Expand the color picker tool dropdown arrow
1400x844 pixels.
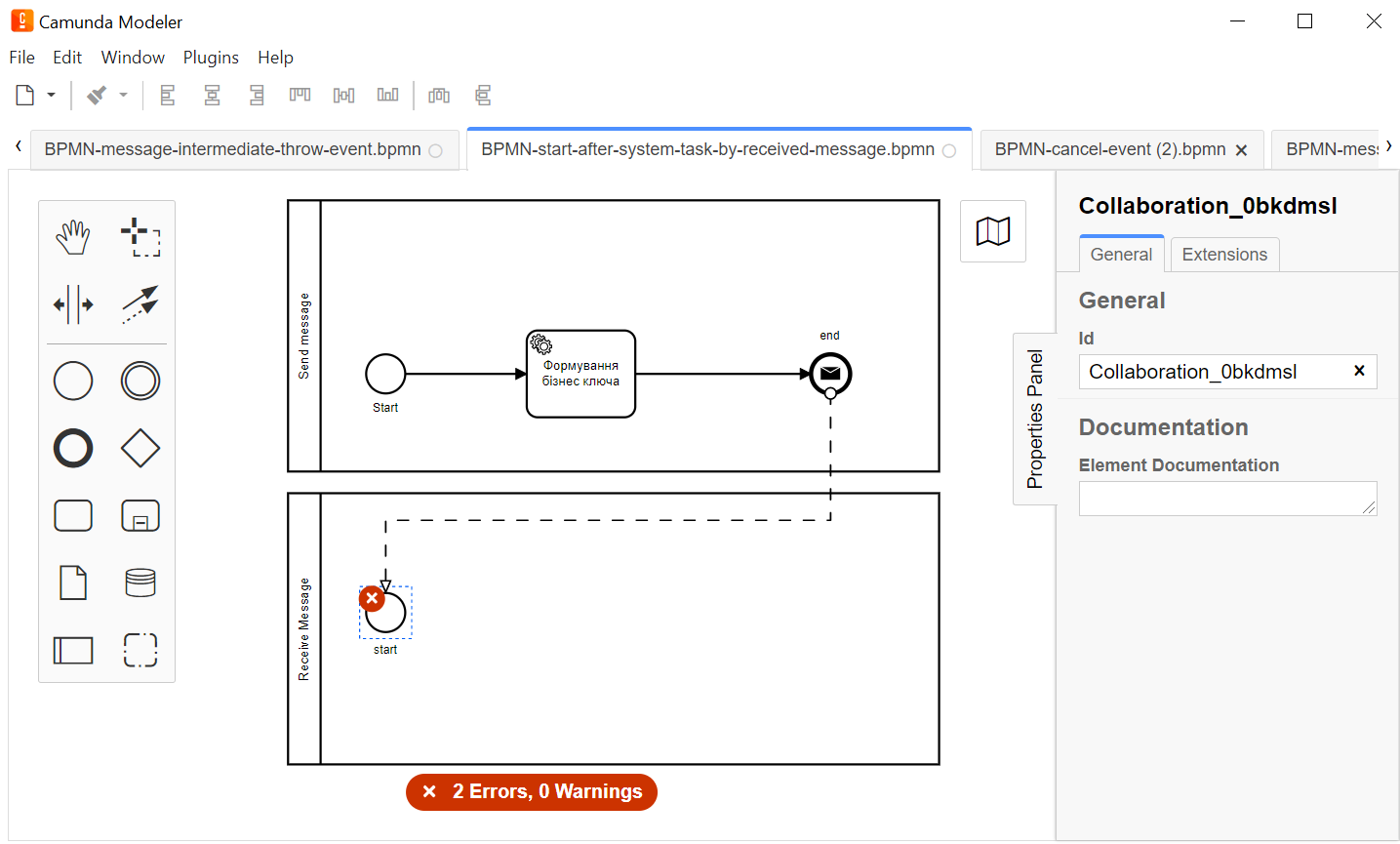(124, 96)
